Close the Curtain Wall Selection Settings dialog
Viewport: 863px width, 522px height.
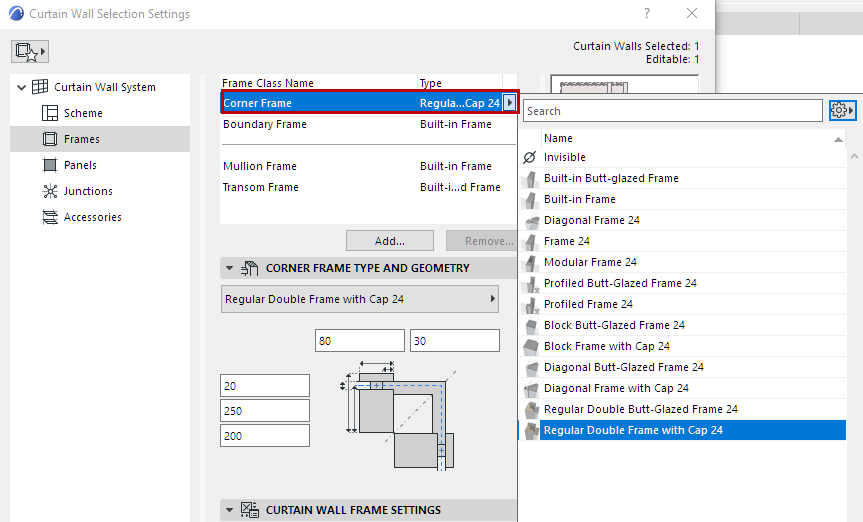coord(692,13)
